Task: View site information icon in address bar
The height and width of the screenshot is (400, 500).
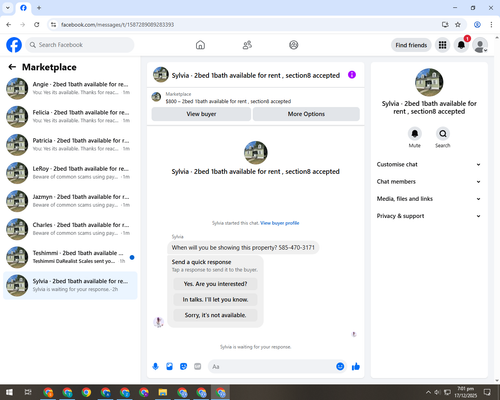Action: pyautogui.click(x=53, y=25)
